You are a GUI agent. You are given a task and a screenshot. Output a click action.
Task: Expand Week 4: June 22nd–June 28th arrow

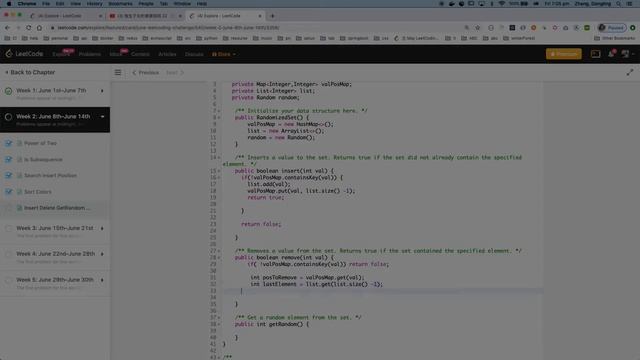102,254
